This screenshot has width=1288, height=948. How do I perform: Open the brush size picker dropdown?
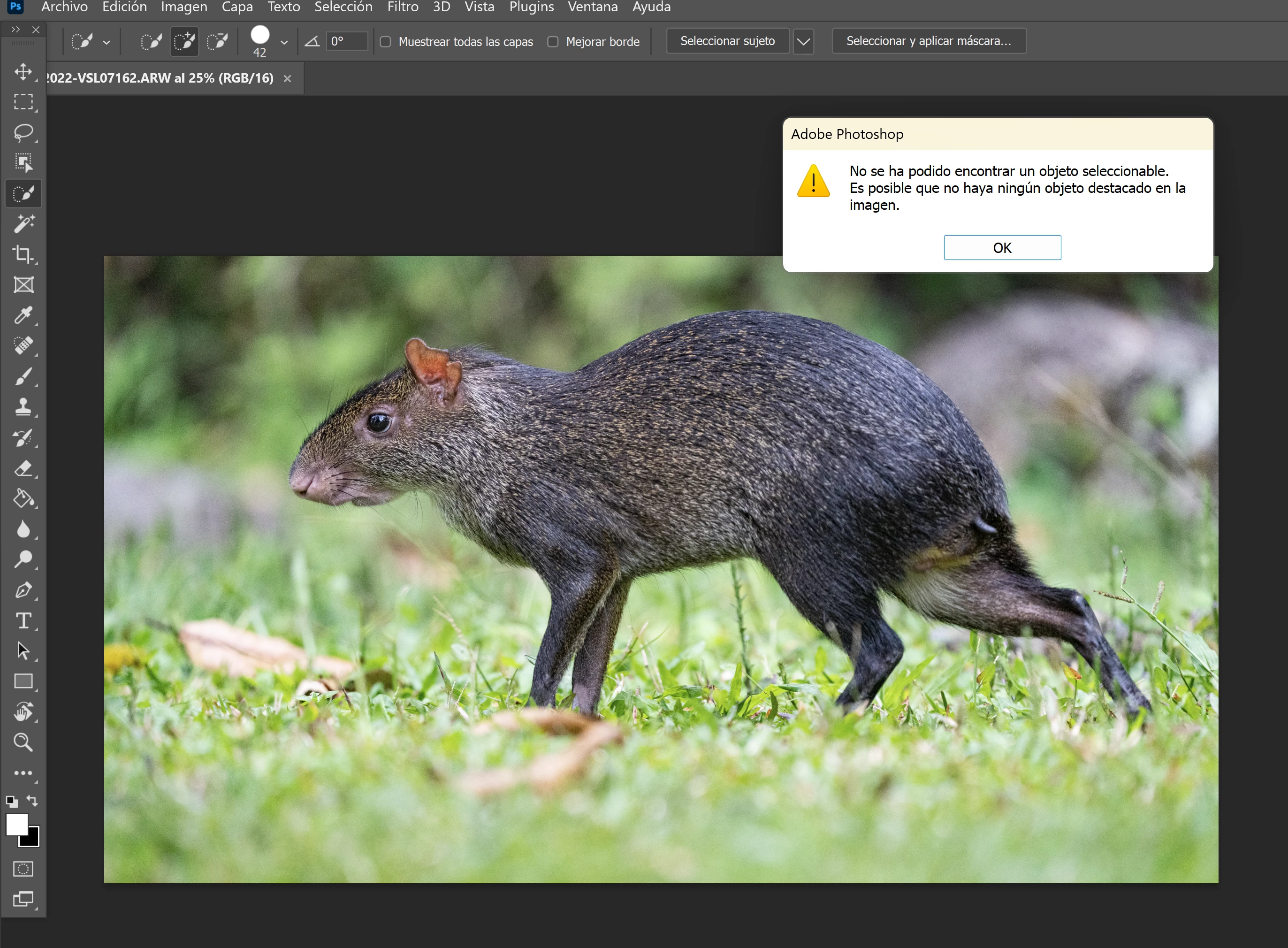284,42
